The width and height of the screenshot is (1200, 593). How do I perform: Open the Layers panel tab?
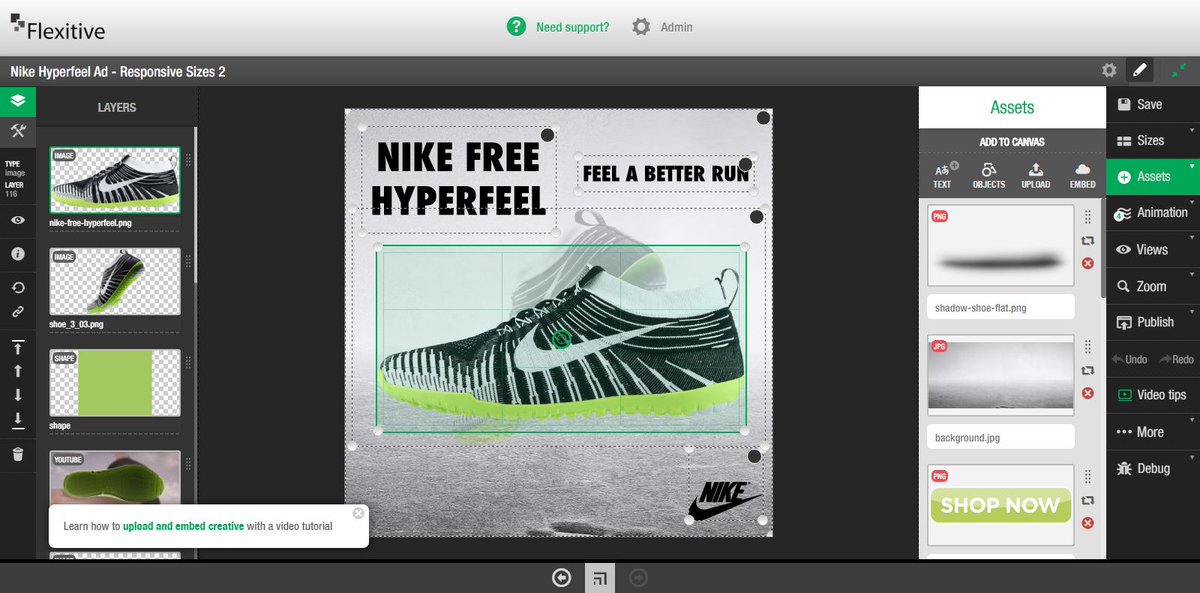17,102
